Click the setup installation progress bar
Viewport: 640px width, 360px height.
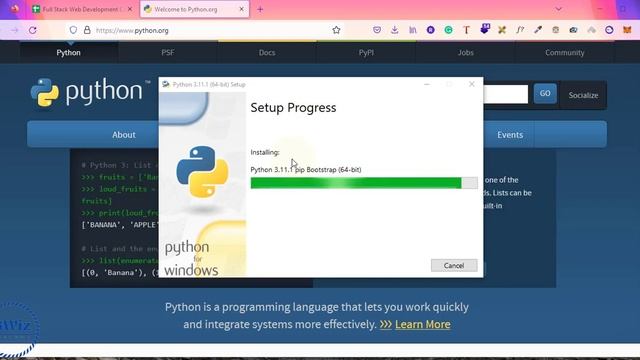(364, 183)
